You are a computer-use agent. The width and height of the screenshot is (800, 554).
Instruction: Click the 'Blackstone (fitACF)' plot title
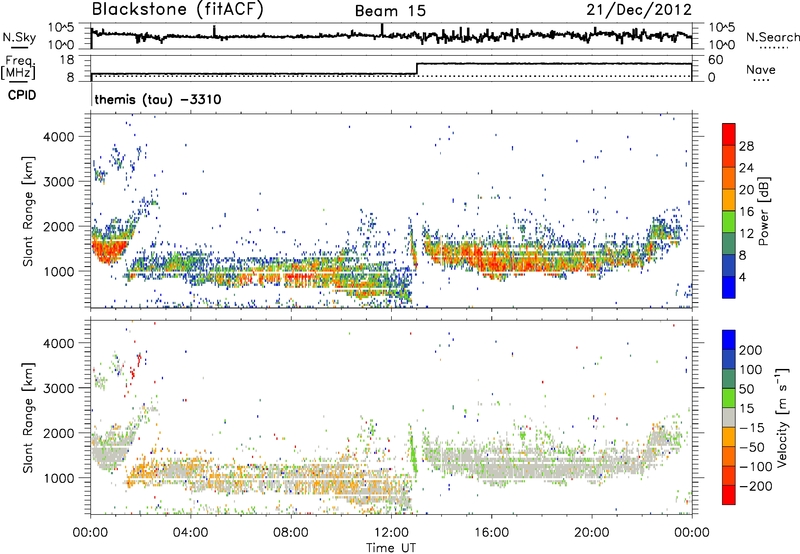click(x=178, y=10)
